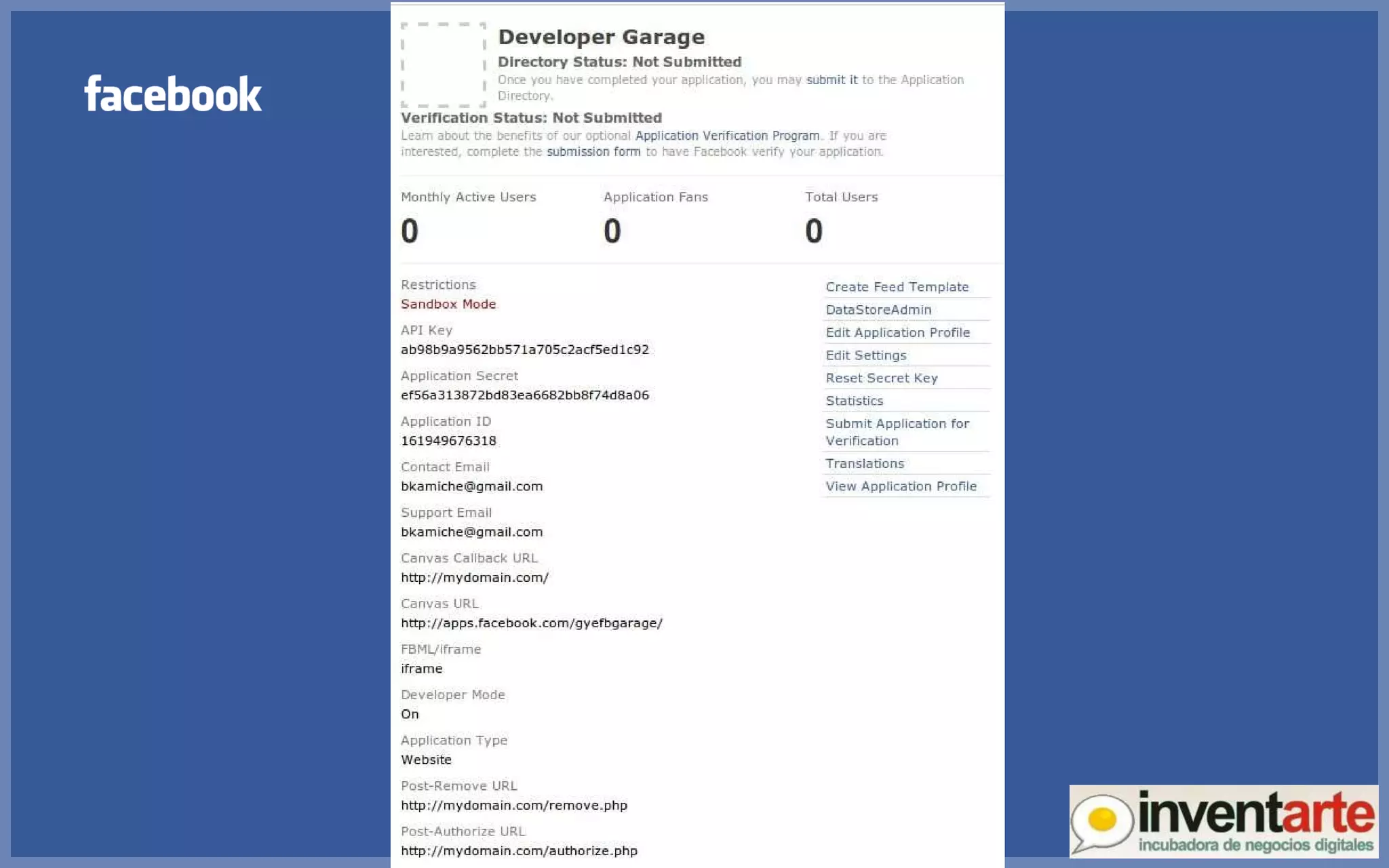Image resolution: width=1389 pixels, height=868 pixels.
Task: Click the Application Secret value
Action: click(524, 395)
